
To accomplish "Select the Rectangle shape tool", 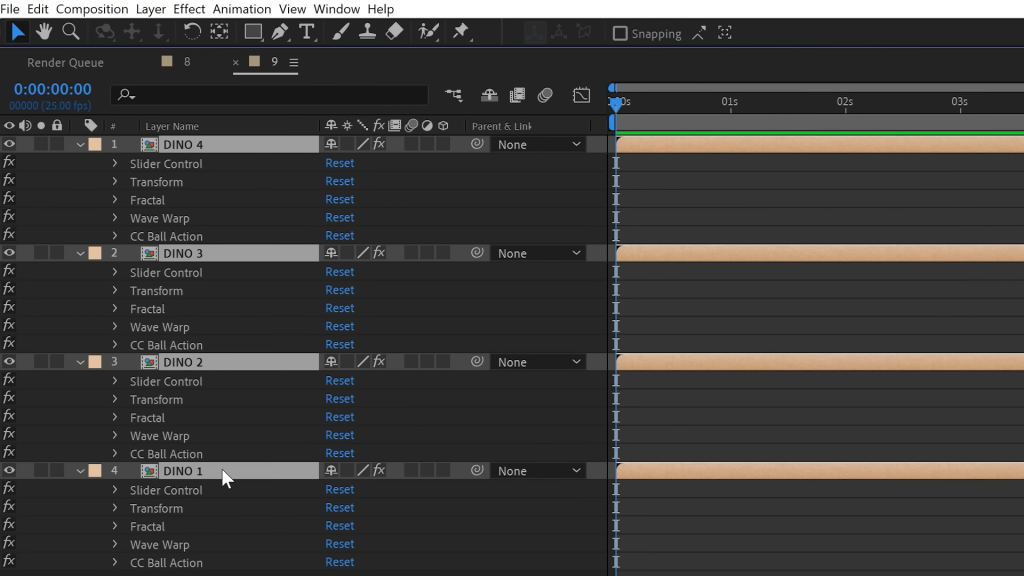I will (x=253, y=31).
